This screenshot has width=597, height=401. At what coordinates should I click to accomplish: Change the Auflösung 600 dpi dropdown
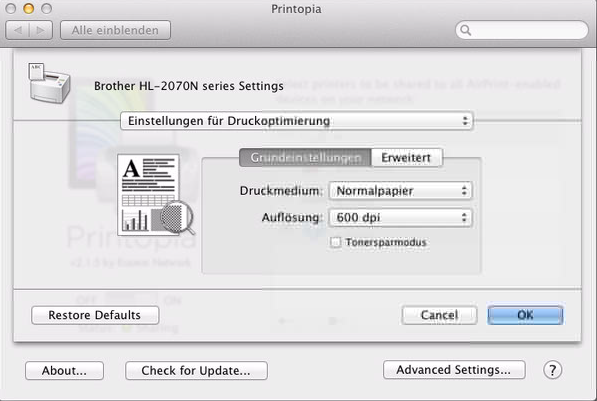coord(401,217)
